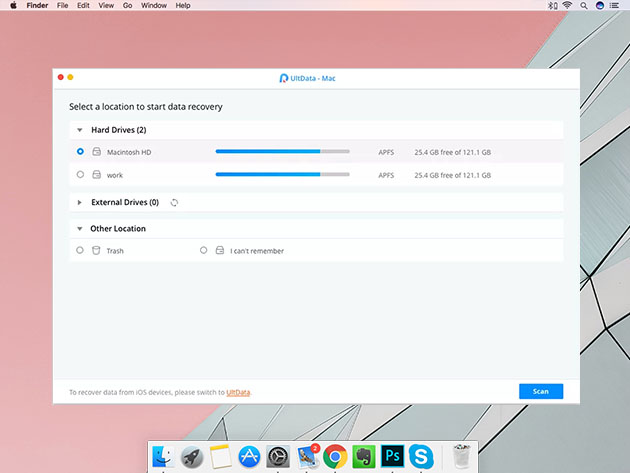Click the Hard Drives (2) heading

(x=119, y=130)
